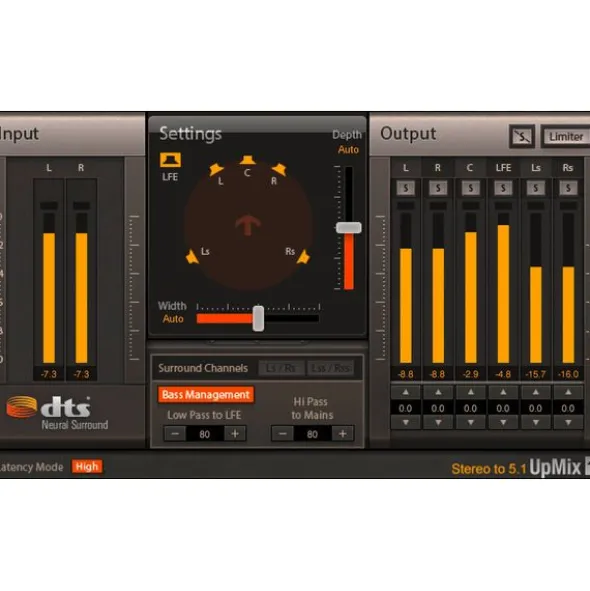Image resolution: width=590 pixels, height=591 pixels.
Task: Increase the Ls channel output trim
Action: coord(535,392)
